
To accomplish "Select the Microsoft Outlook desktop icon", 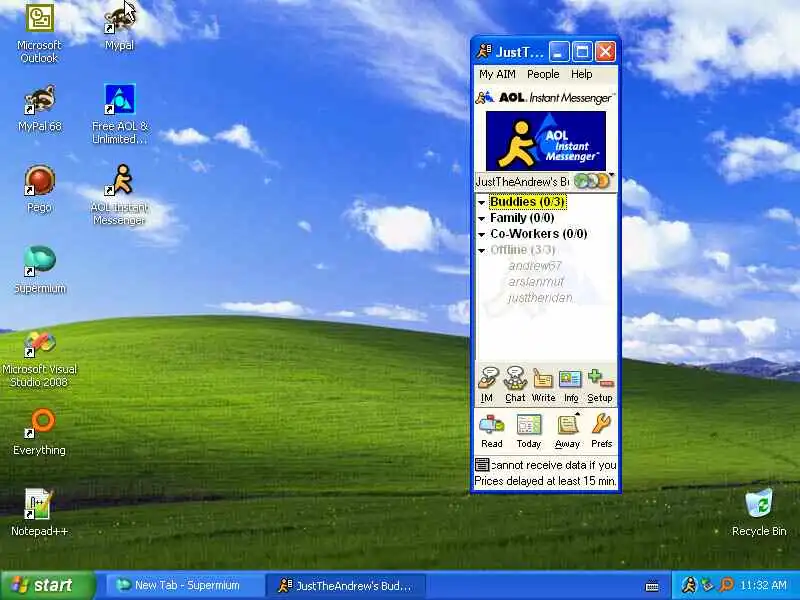I will tap(39, 34).
